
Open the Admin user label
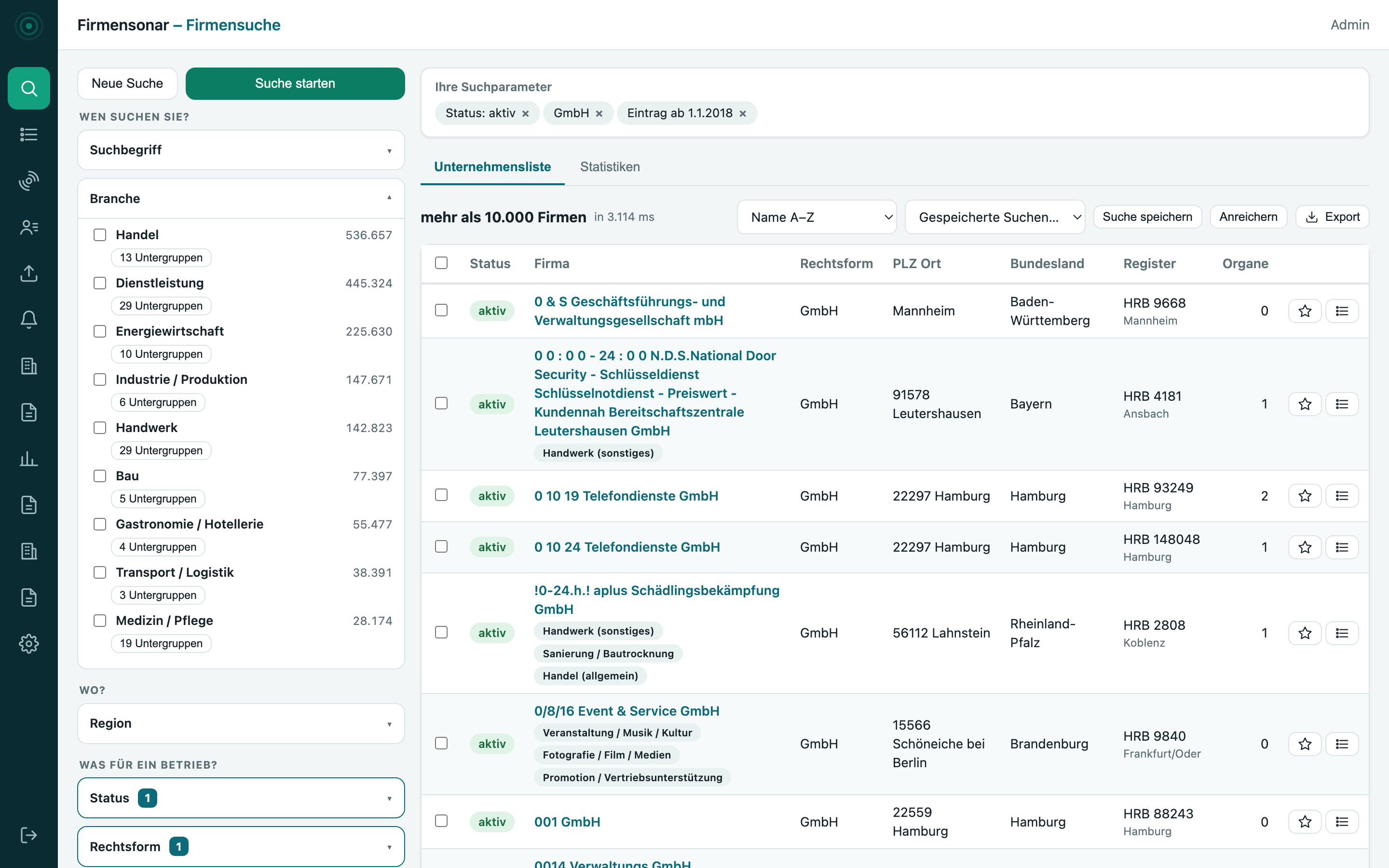[1350, 25]
